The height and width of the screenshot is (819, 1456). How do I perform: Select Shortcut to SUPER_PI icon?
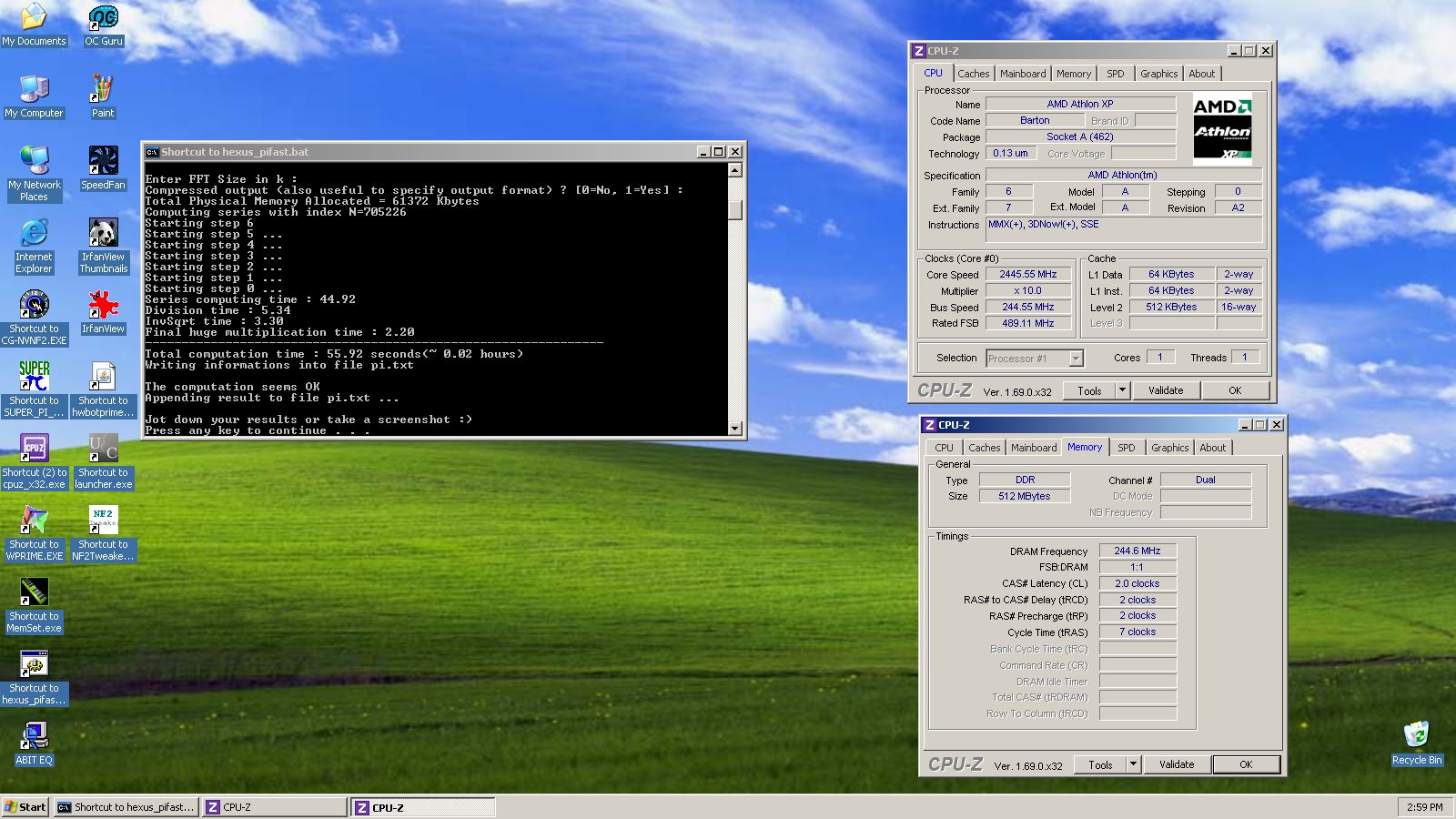coord(34,389)
